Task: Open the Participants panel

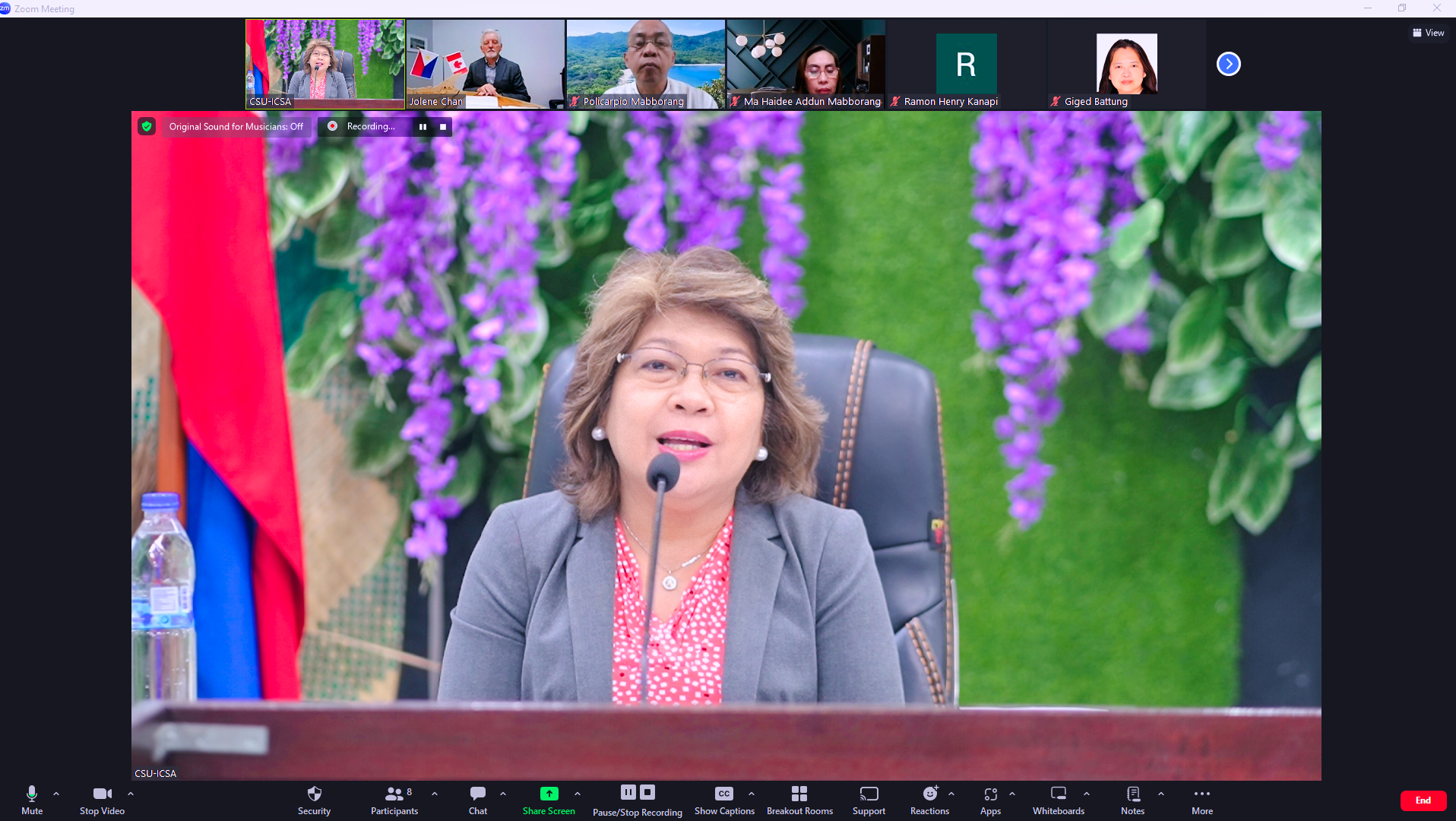Action: (394, 800)
